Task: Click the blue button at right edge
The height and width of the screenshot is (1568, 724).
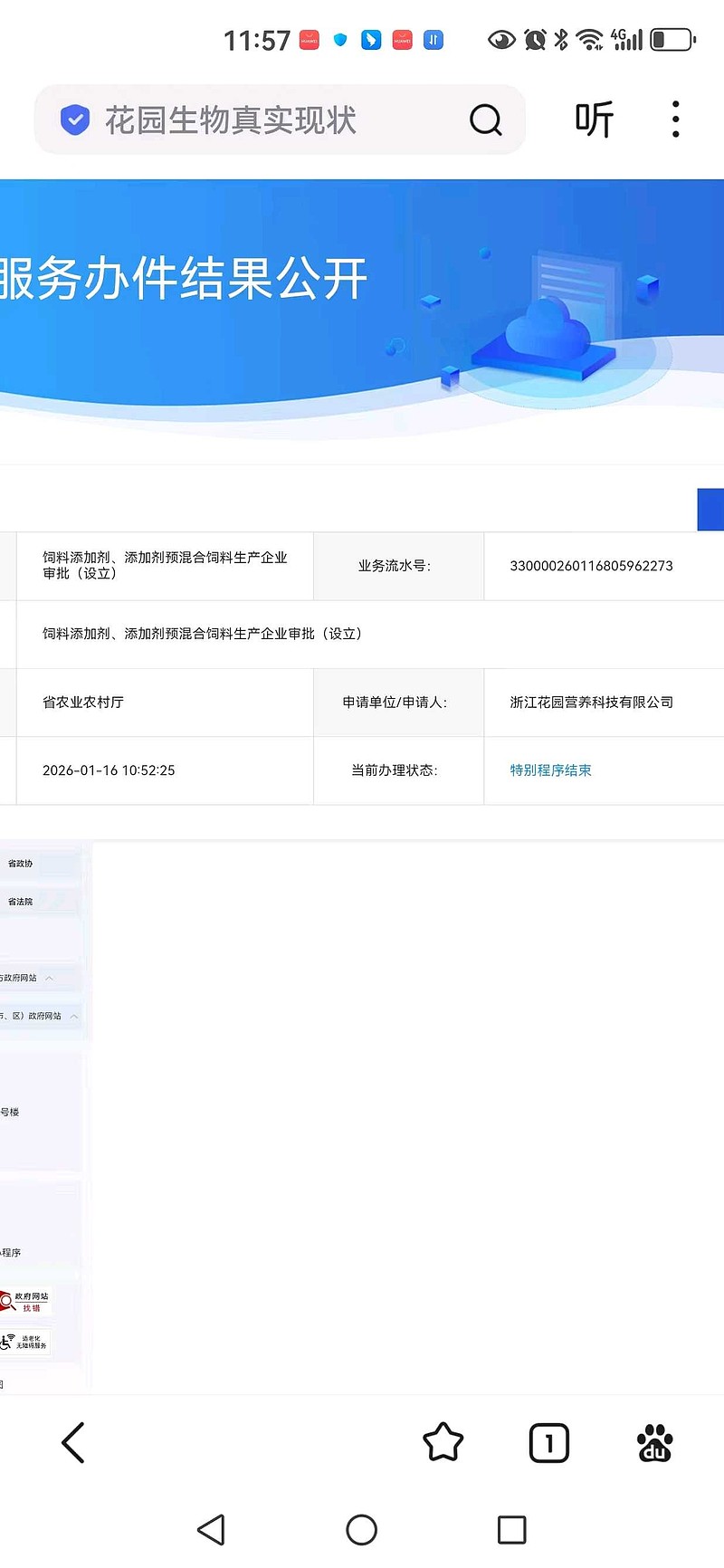Action: pos(710,509)
